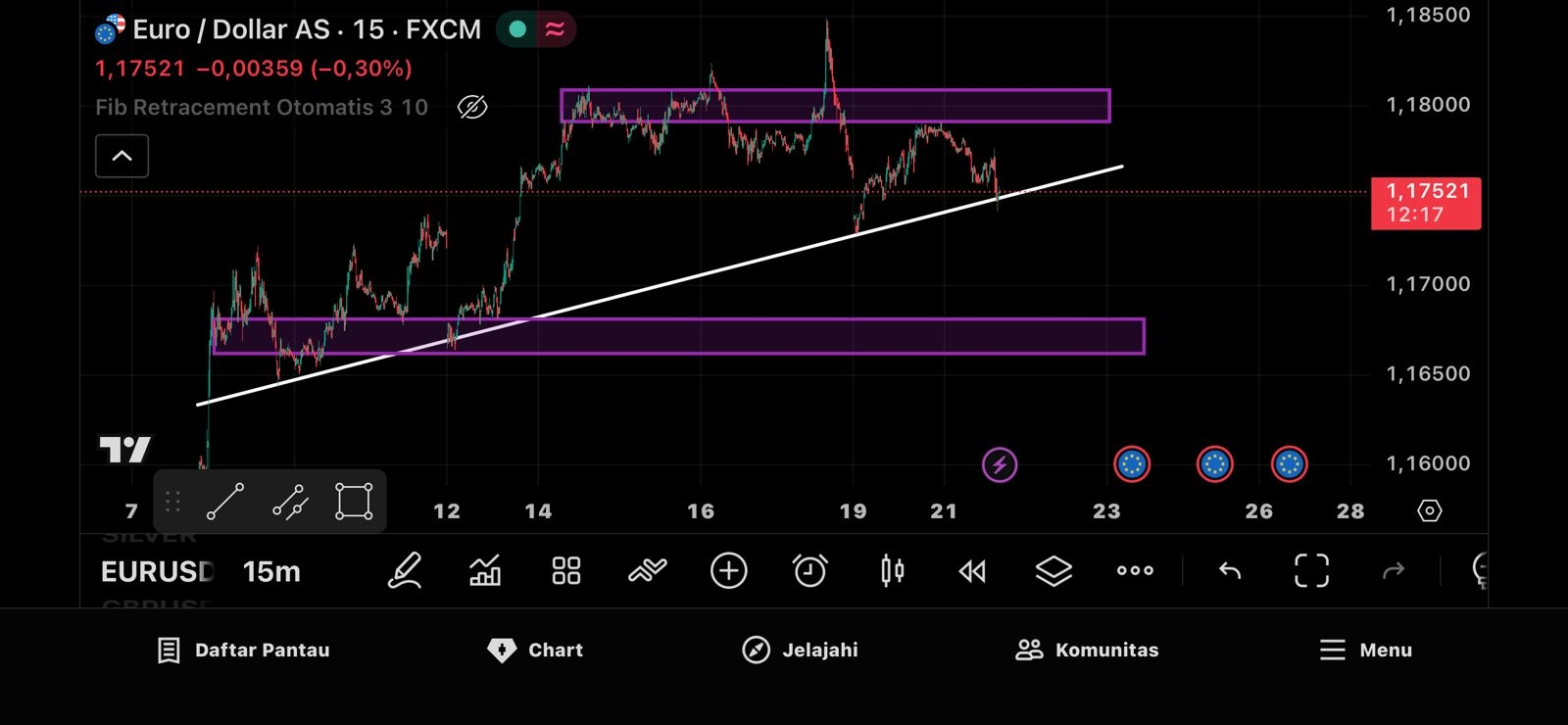
Task: Open the Jelajahi tab
Action: 800,650
